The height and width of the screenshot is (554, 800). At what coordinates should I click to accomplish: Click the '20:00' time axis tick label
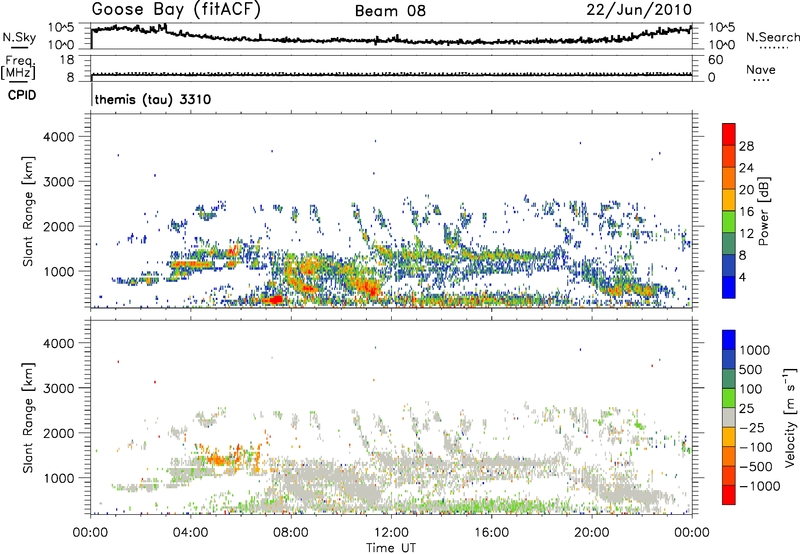(x=591, y=533)
